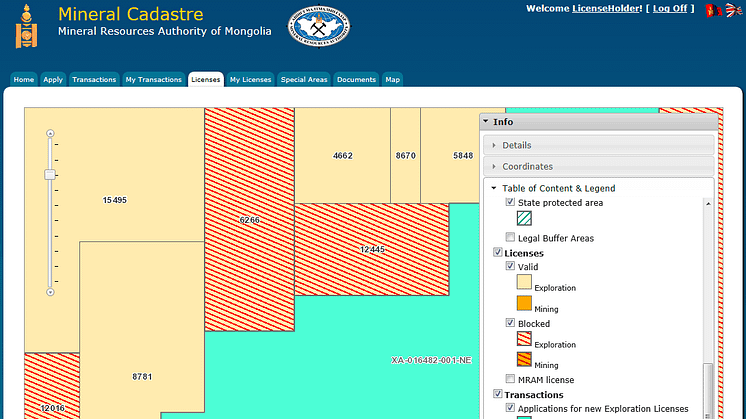The image size is (746, 419).
Task: Select license parcel 15495 on the map
Action: [114, 200]
